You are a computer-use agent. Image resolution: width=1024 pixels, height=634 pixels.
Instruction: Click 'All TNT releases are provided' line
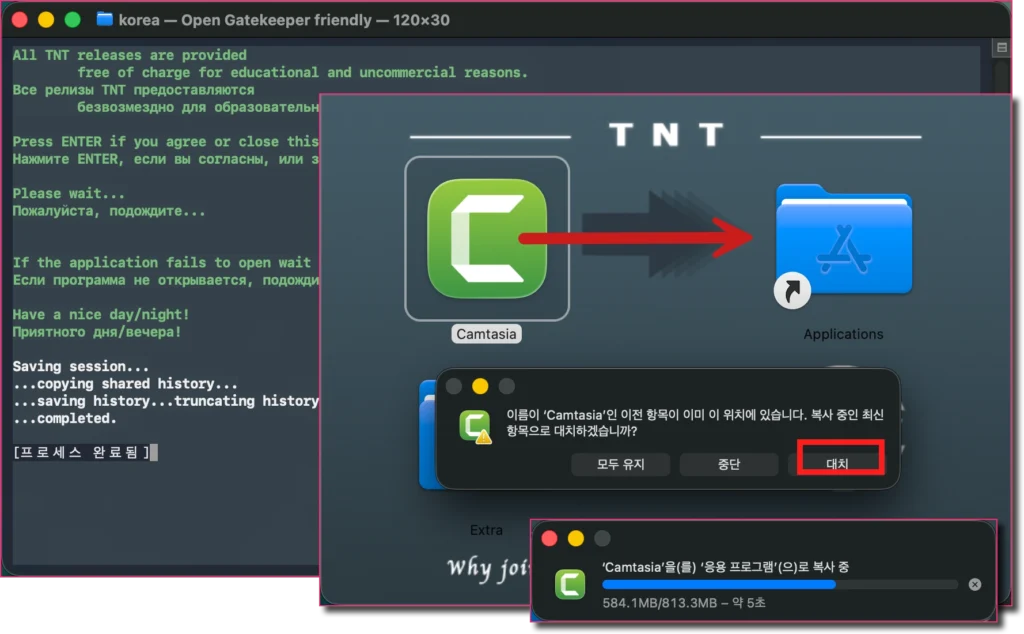click(x=129, y=55)
